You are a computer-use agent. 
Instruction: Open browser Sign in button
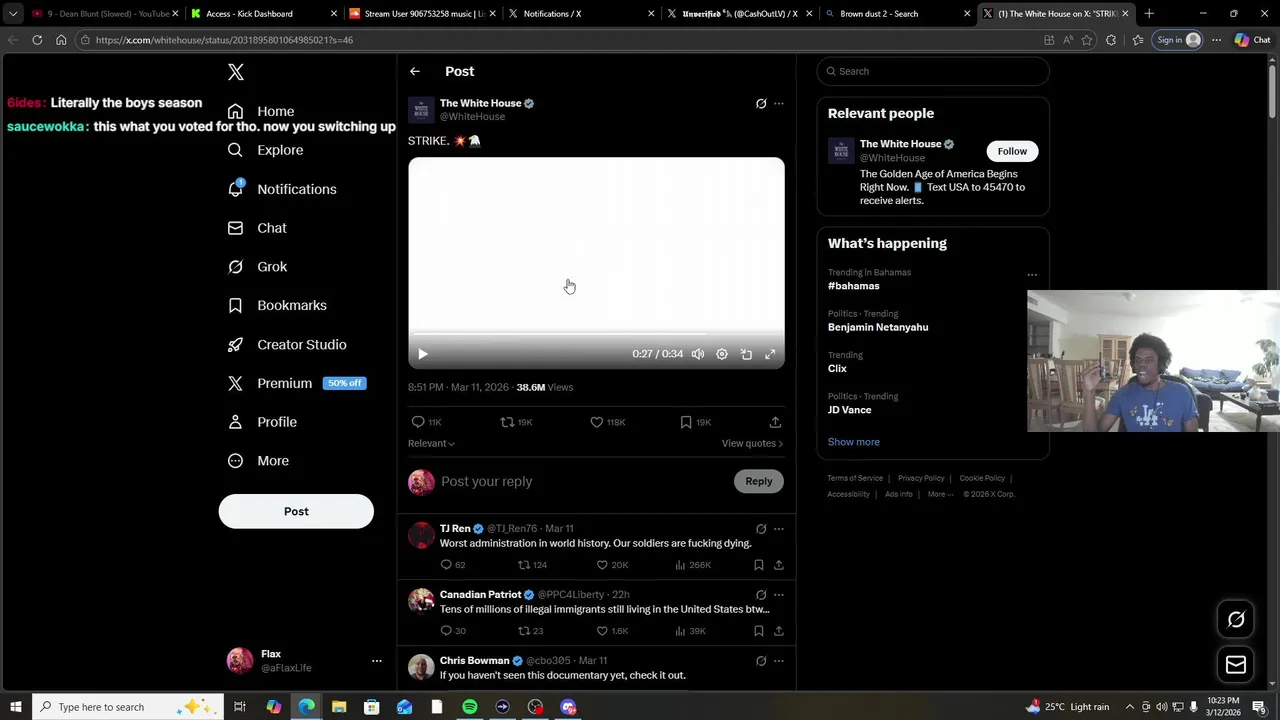1178,40
